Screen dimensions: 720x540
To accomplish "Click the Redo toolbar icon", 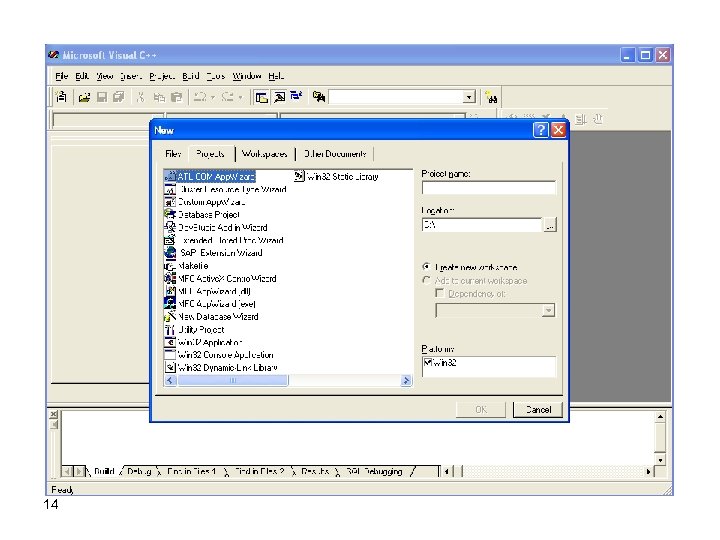I will pyautogui.click(x=228, y=97).
